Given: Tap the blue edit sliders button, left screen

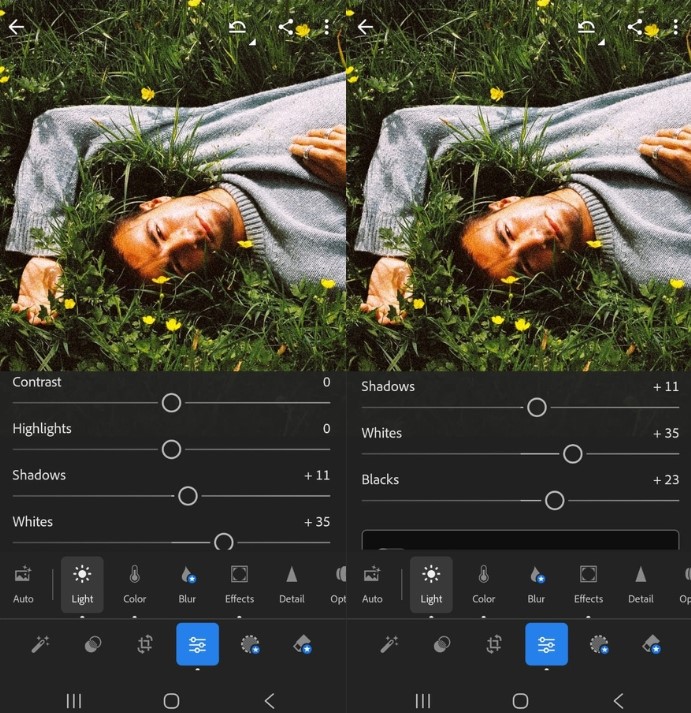Looking at the screenshot, I should point(197,644).
